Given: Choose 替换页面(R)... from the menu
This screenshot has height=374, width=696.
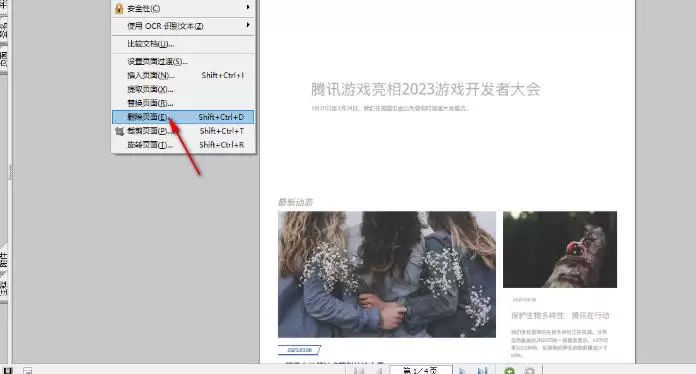Looking at the screenshot, I should pyautogui.click(x=183, y=103).
